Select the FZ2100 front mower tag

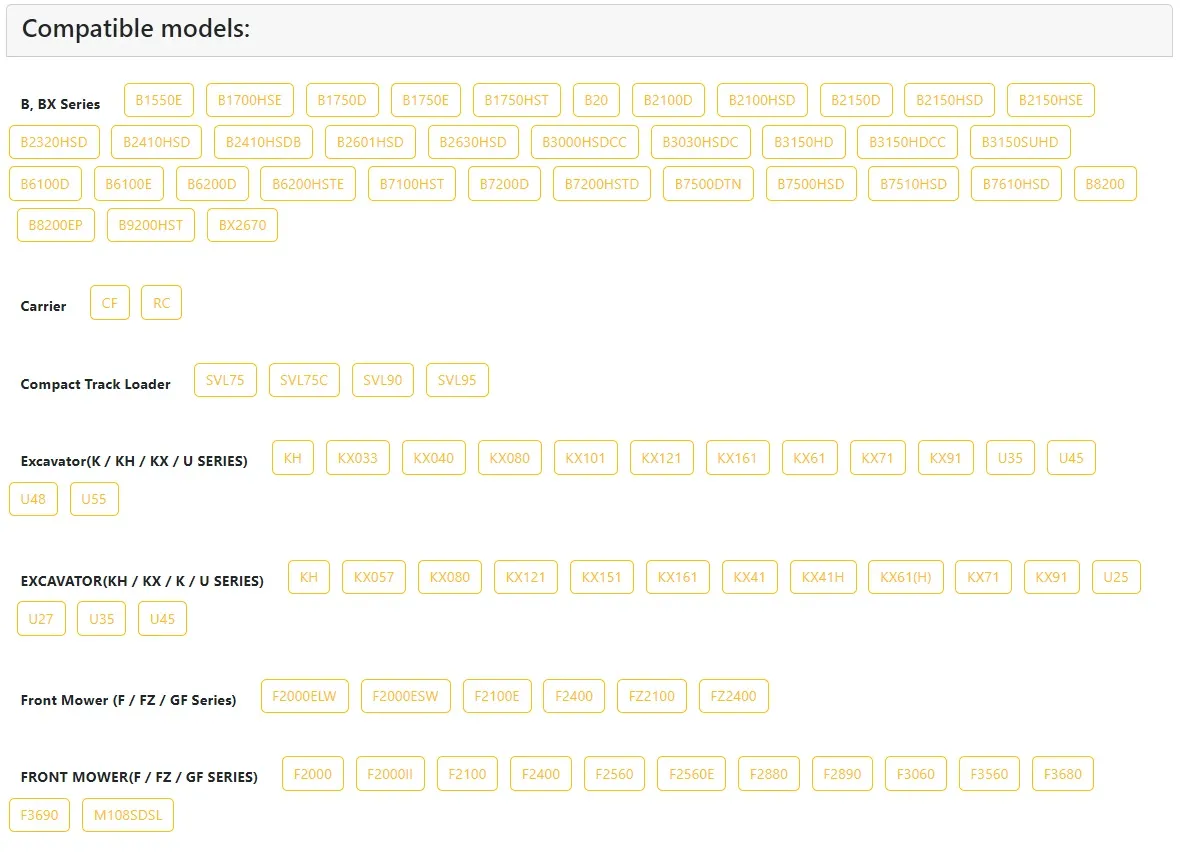pyautogui.click(x=652, y=696)
